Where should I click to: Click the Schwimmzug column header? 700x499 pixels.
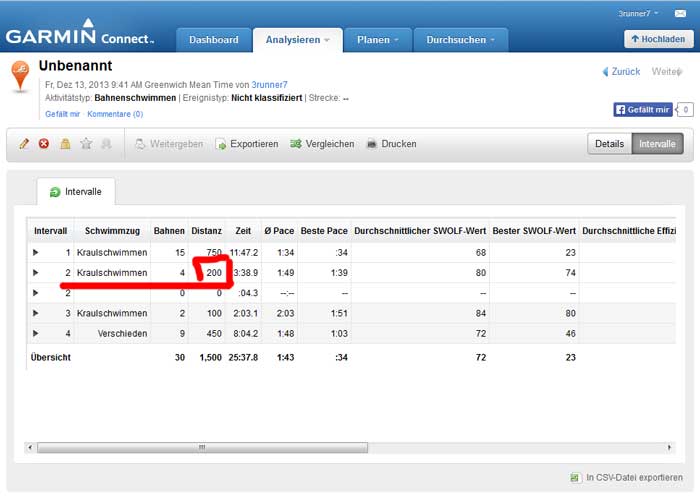click(x=112, y=231)
